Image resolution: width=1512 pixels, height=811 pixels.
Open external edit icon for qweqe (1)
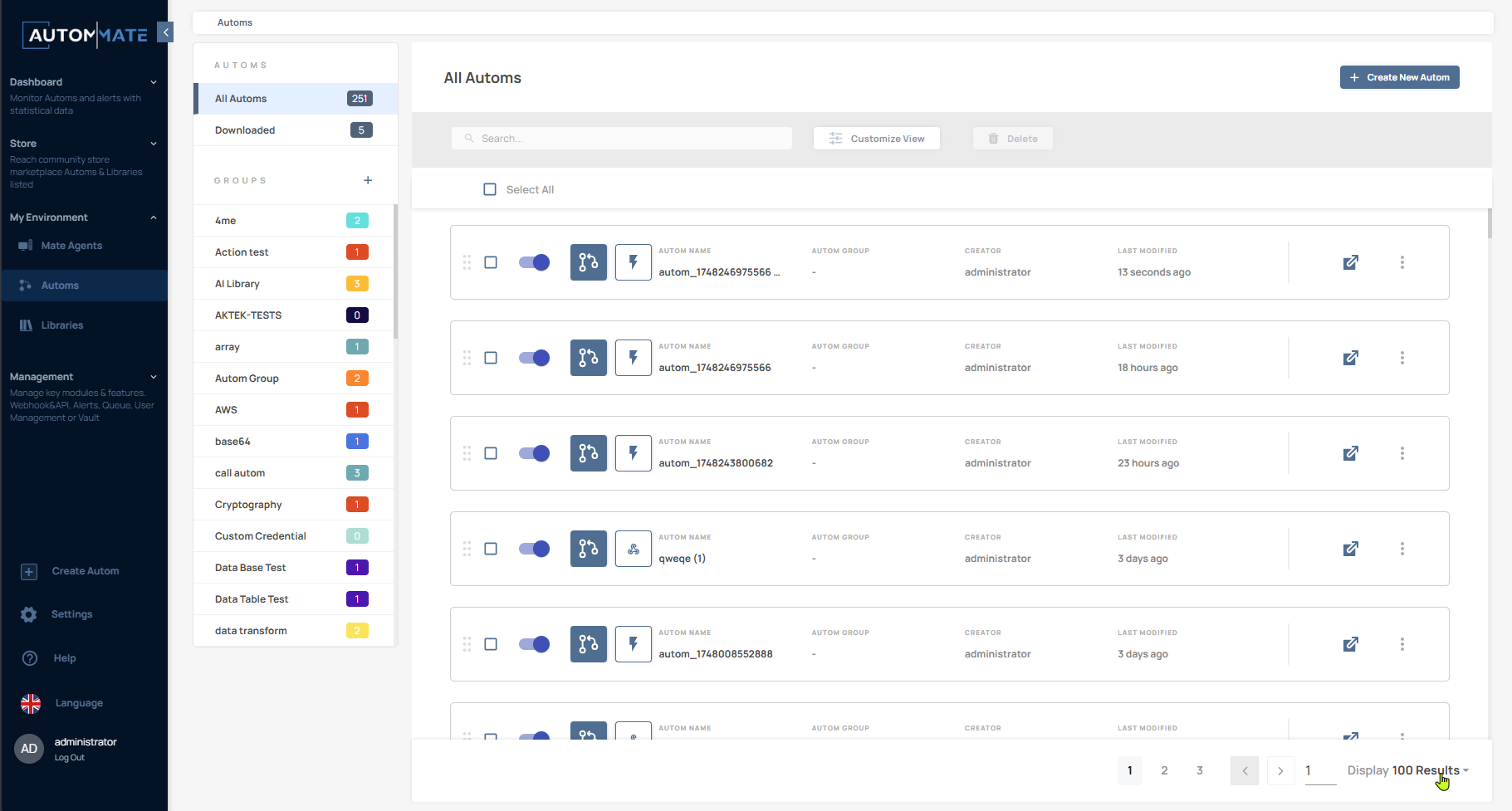click(1350, 549)
